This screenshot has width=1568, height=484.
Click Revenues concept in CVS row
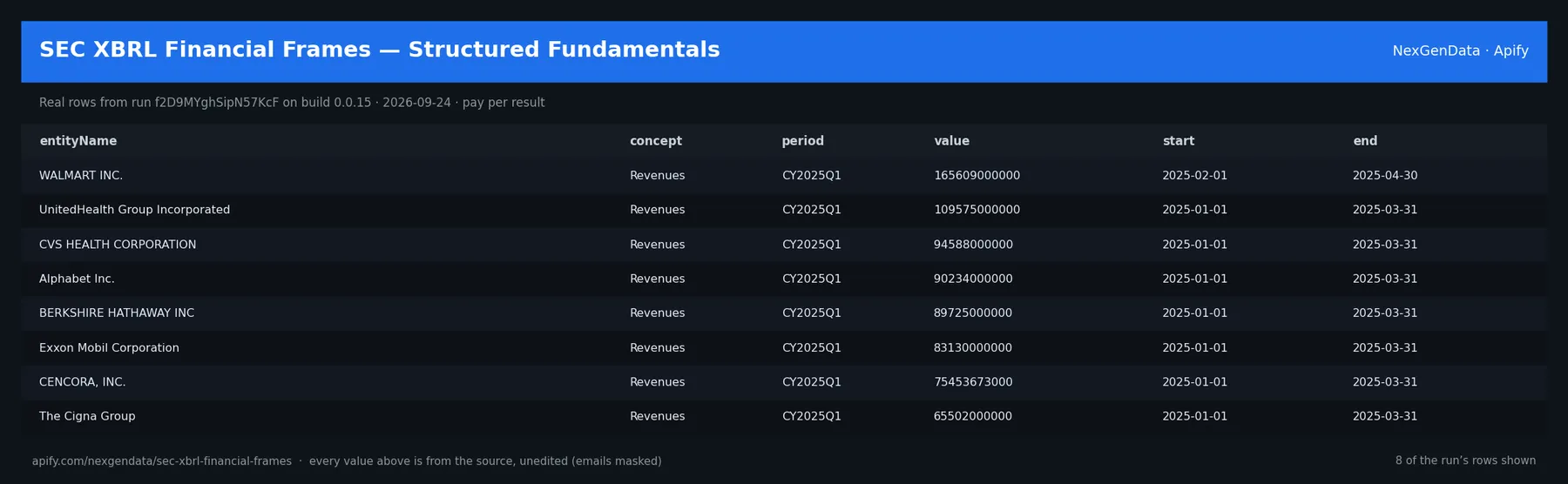[x=657, y=245]
